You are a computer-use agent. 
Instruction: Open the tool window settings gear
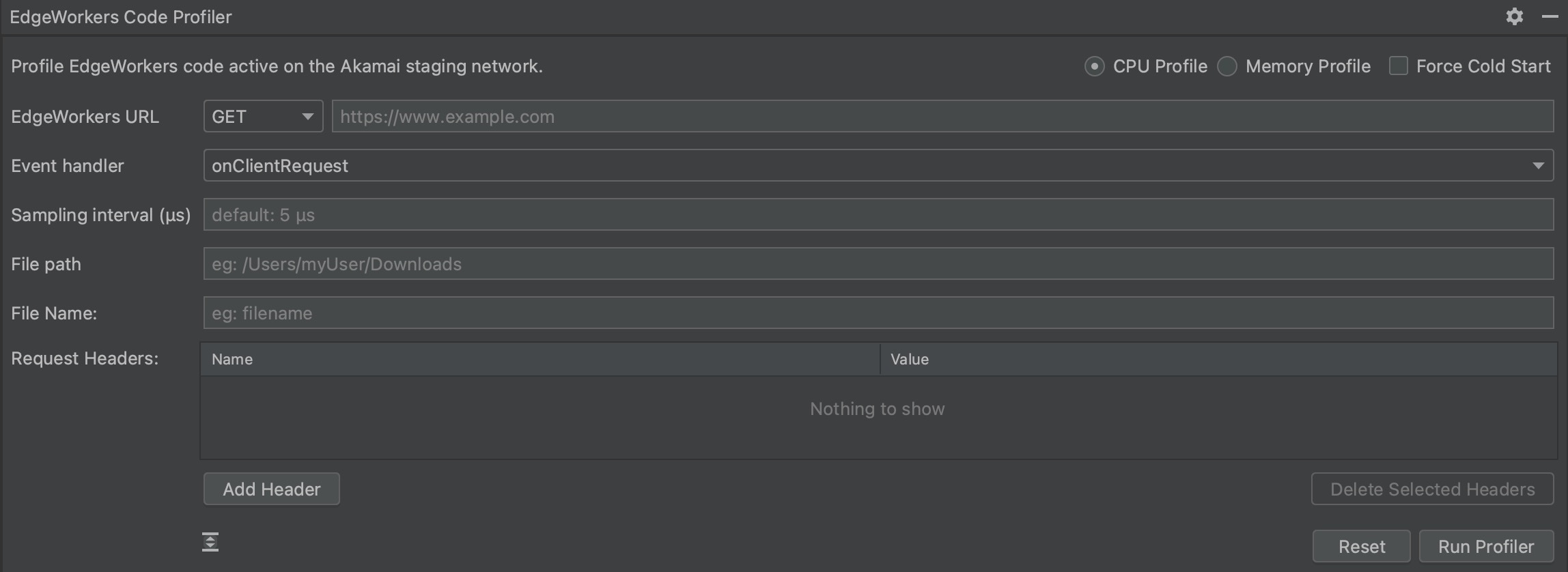point(1514,17)
